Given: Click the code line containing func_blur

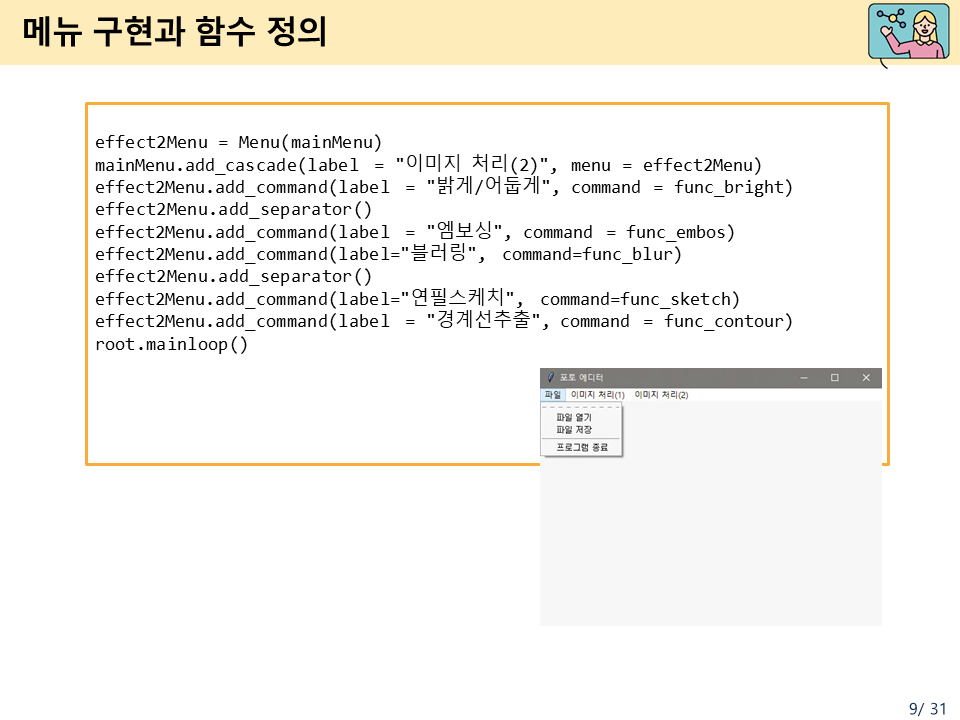Looking at the screenshot, I should pos(388,253).
